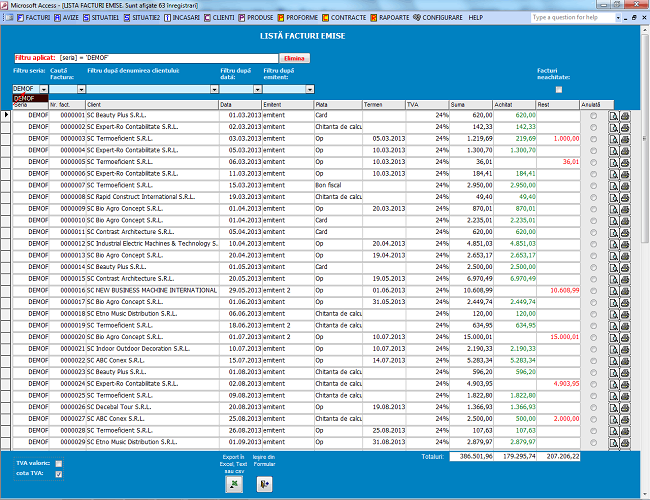650x500 pixels.
Task: Mark invoice 0000016 as Anulată
Action: [593, 291]
